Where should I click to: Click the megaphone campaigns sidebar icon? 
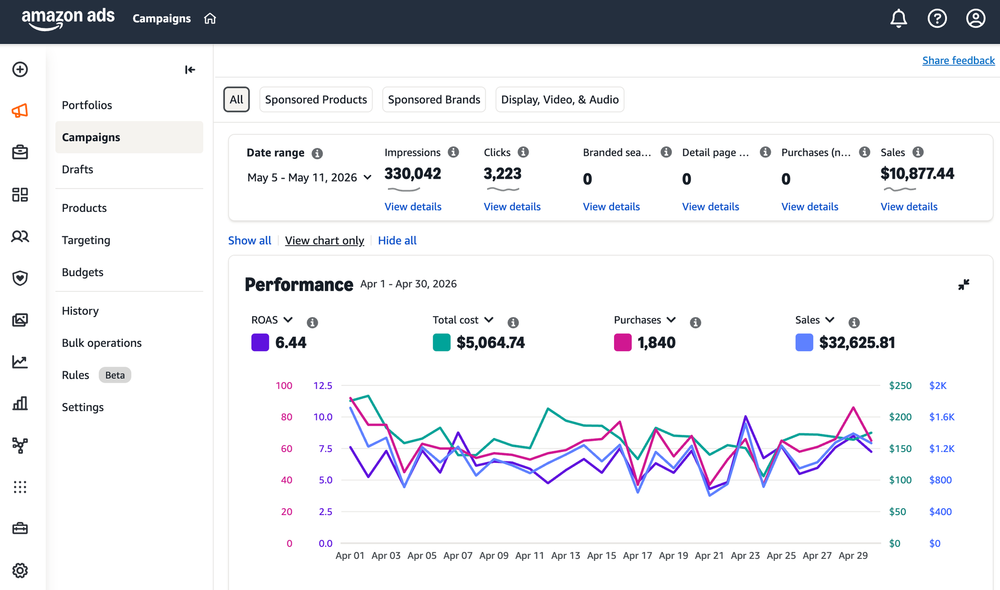coord(20,111)
